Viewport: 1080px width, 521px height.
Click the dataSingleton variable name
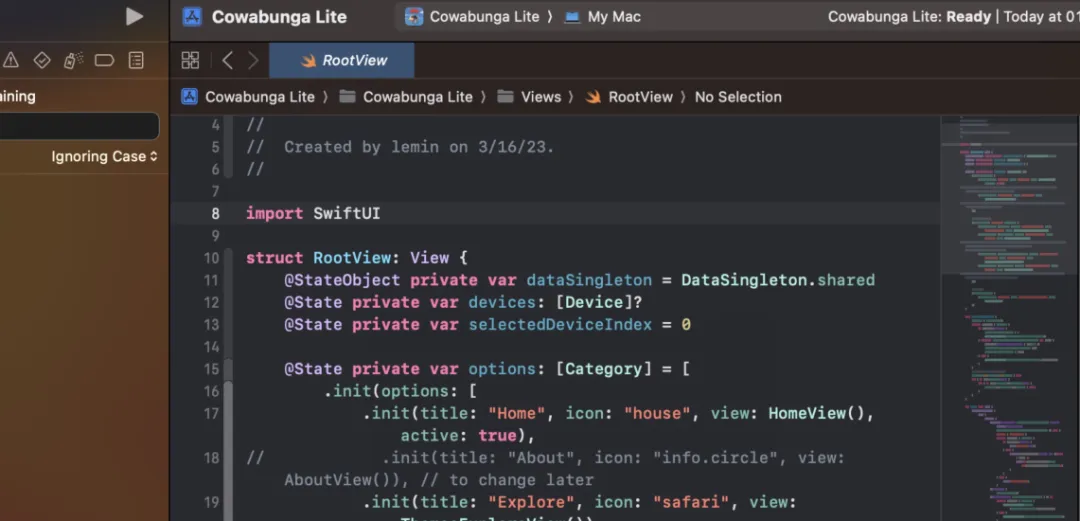tap(589, 280)
